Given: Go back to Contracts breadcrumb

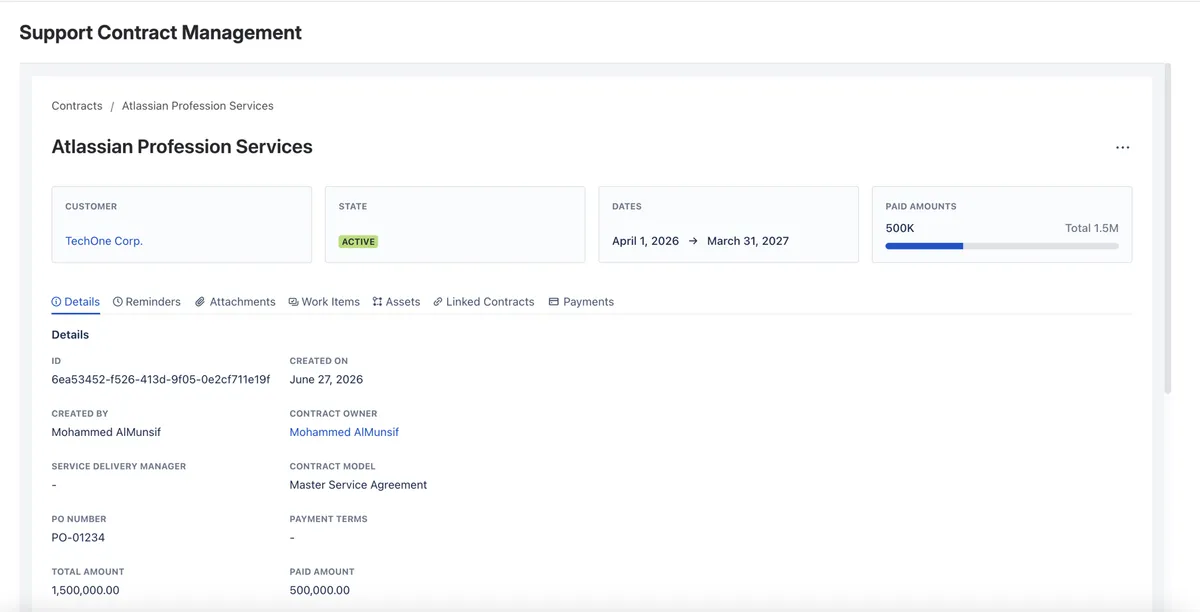Looking at the screenshot, I should point(77,106).
